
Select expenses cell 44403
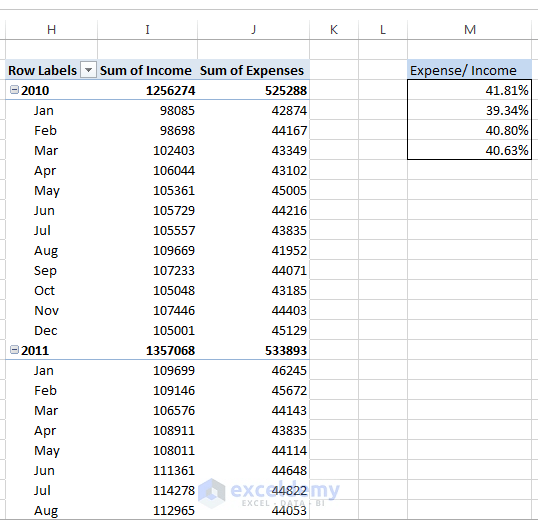254,310
